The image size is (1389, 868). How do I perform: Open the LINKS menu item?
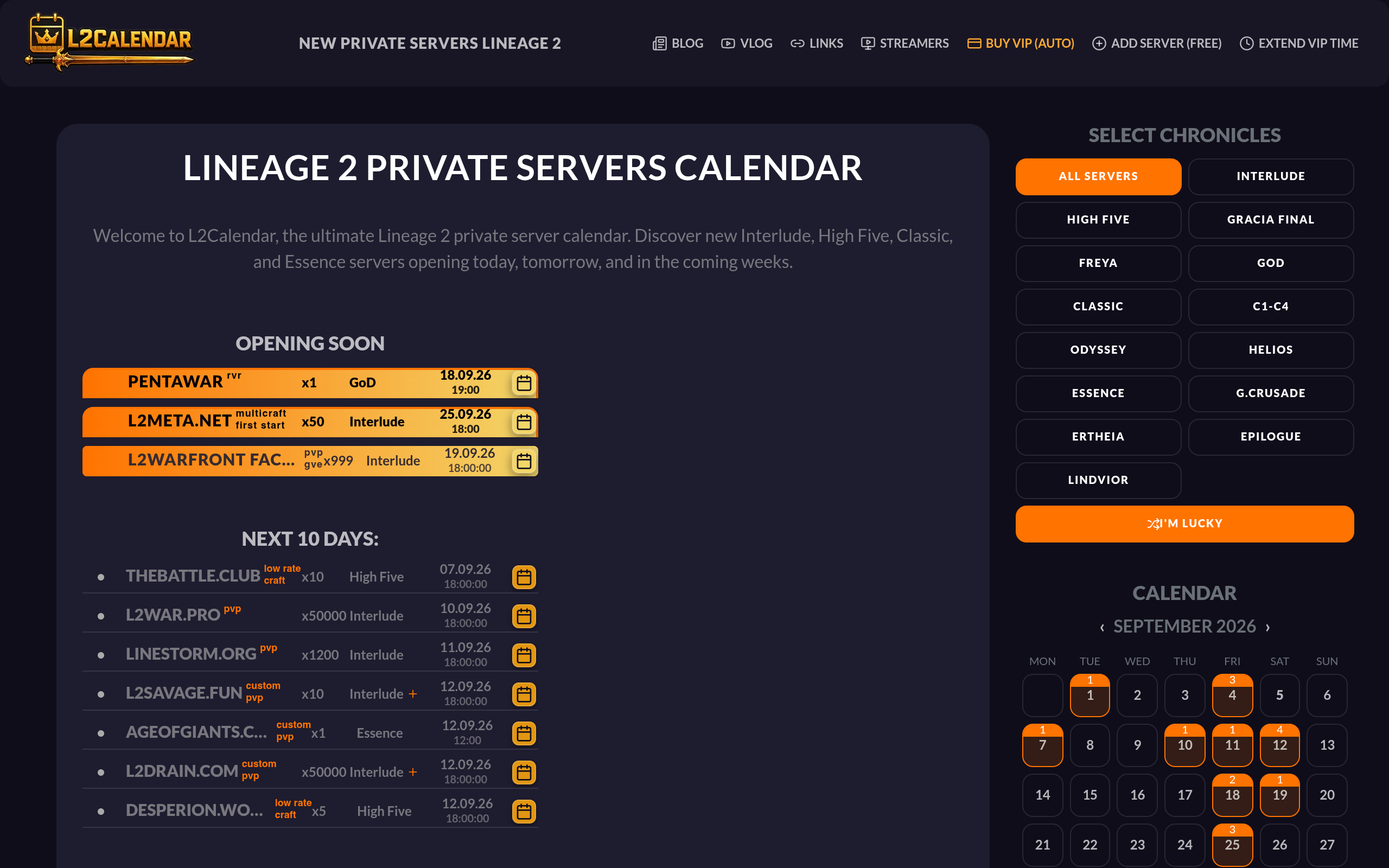817,43
